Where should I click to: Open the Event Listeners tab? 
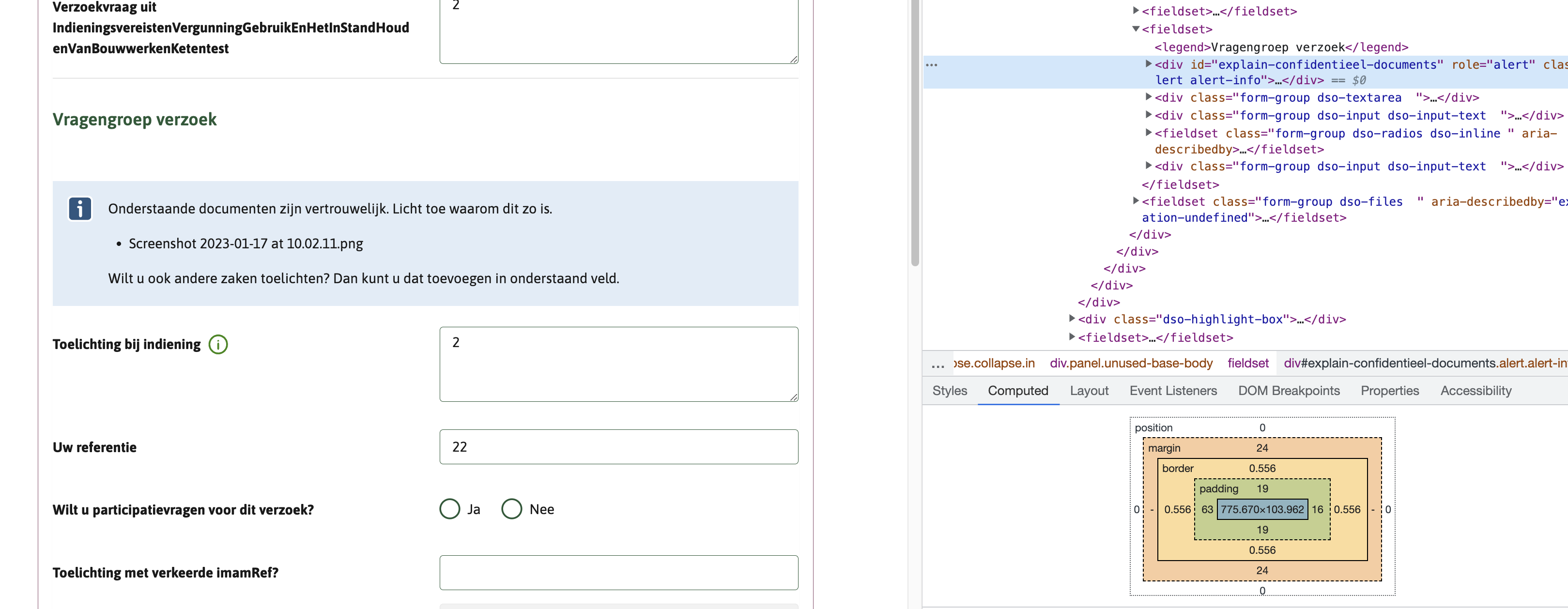1173,391
